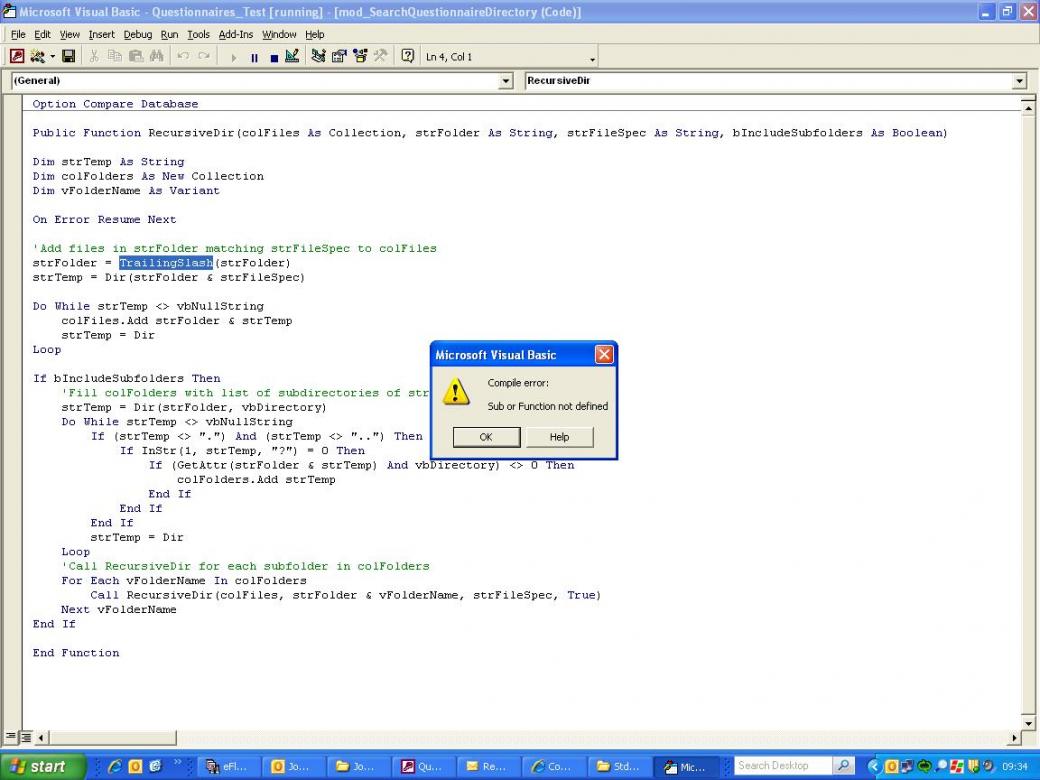Click the Cut scissors icon
This screenshot has height=780, width=1040.
(94, 56)
